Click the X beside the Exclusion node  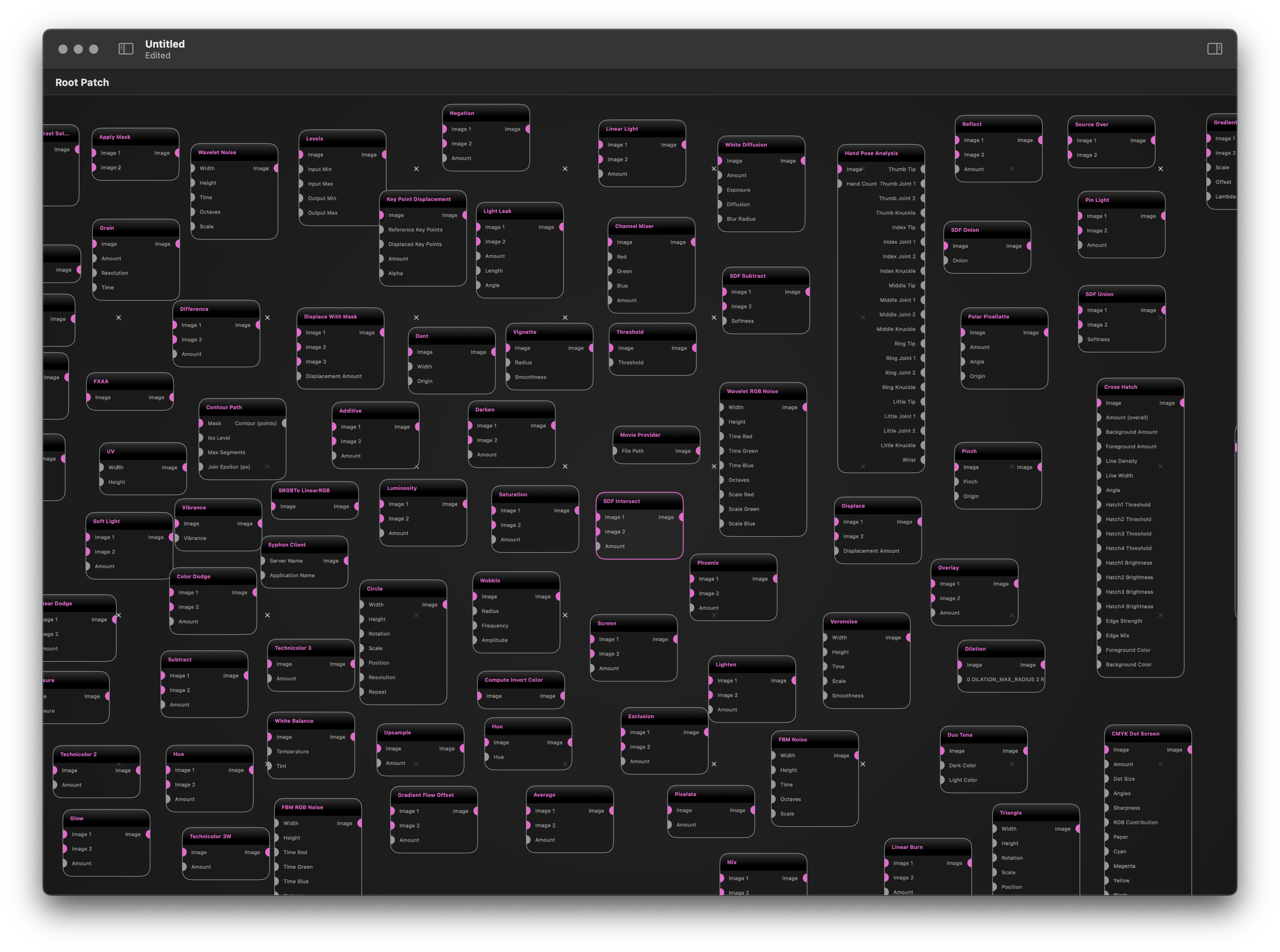point(714,764)
